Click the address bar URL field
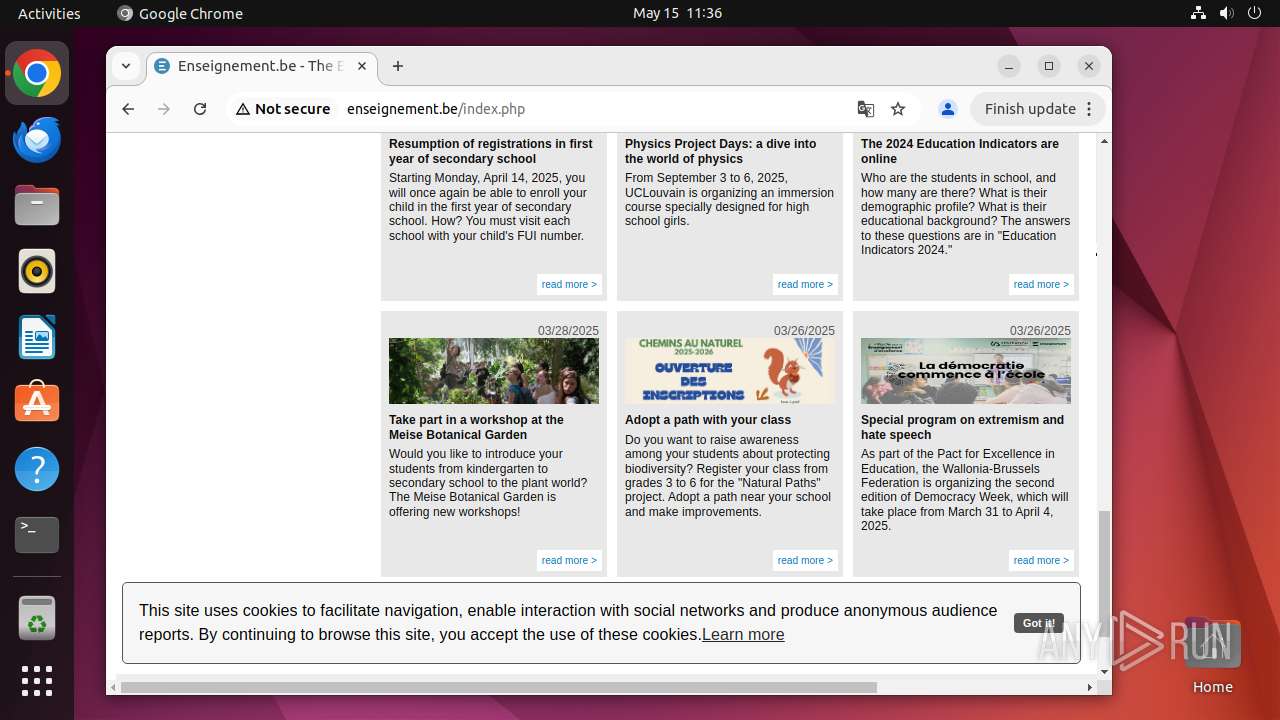This screenshot has height=720, width=1280. [x=590, y=109]
